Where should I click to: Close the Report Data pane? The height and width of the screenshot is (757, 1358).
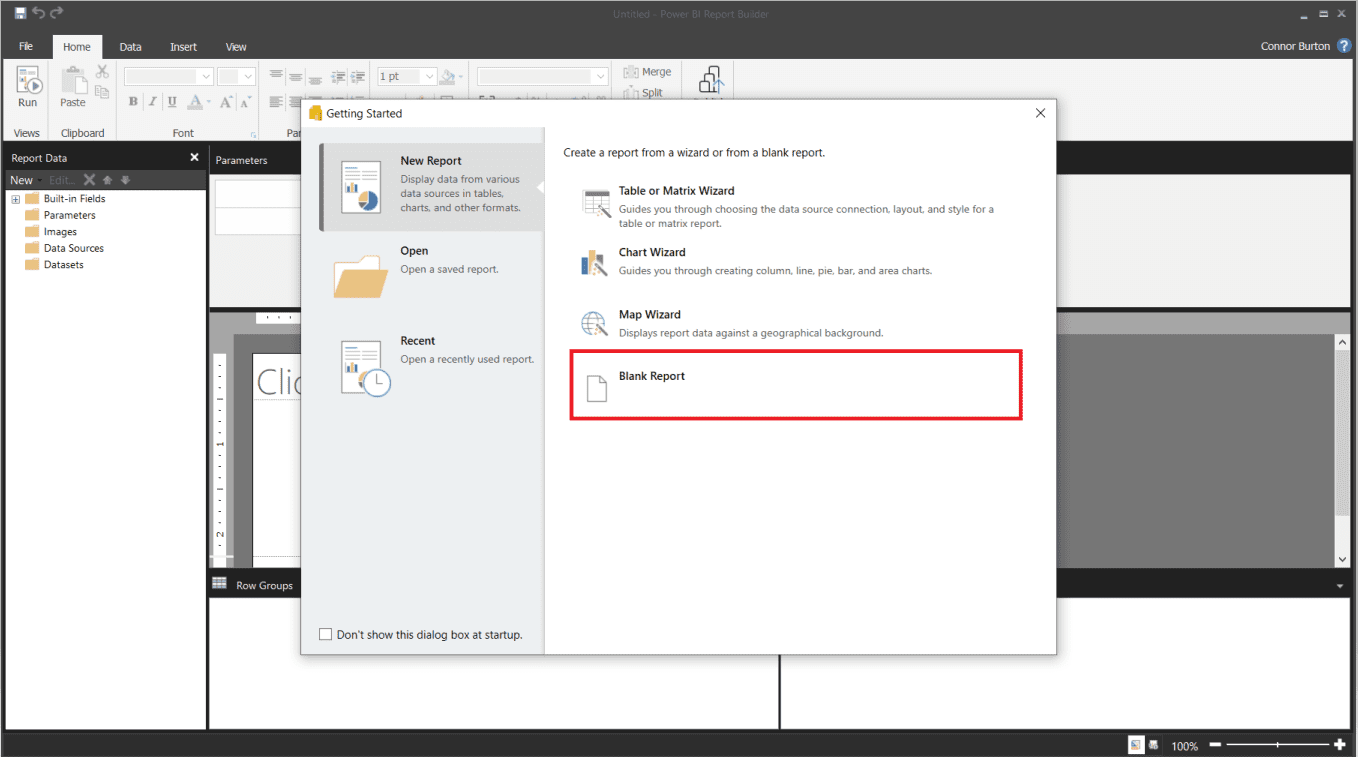click(x=194, y=157)
